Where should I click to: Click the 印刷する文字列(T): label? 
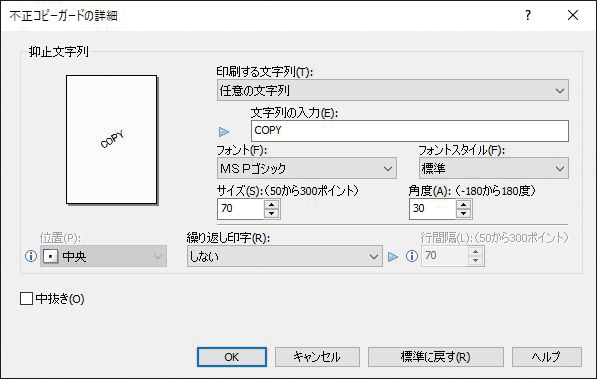(265, 72)
